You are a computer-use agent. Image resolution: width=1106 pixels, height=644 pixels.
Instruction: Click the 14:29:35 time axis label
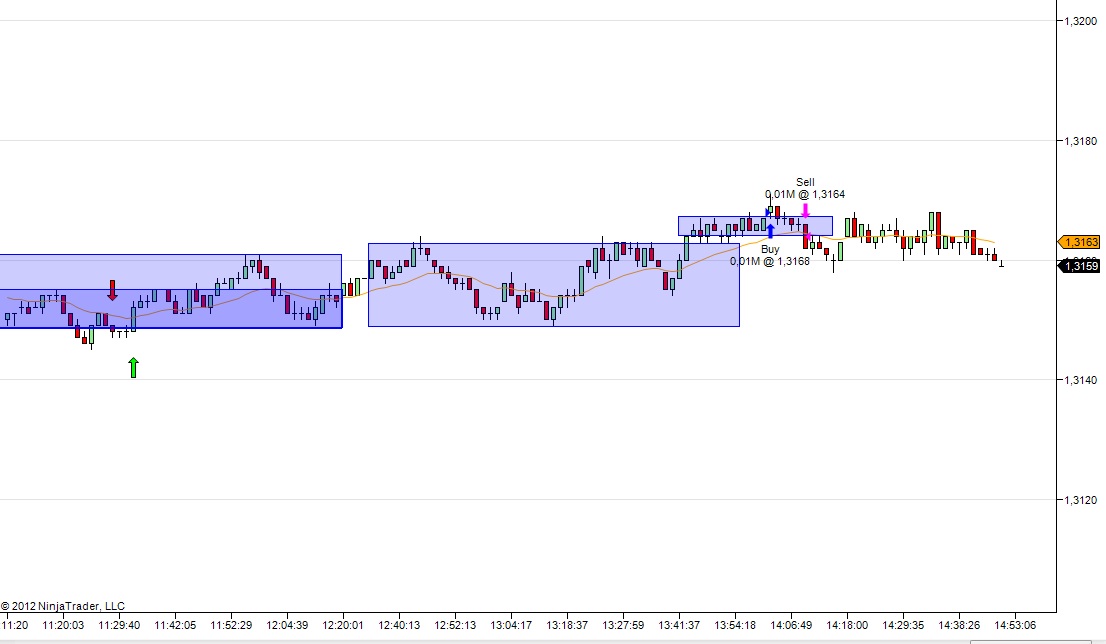pos(904,625)
